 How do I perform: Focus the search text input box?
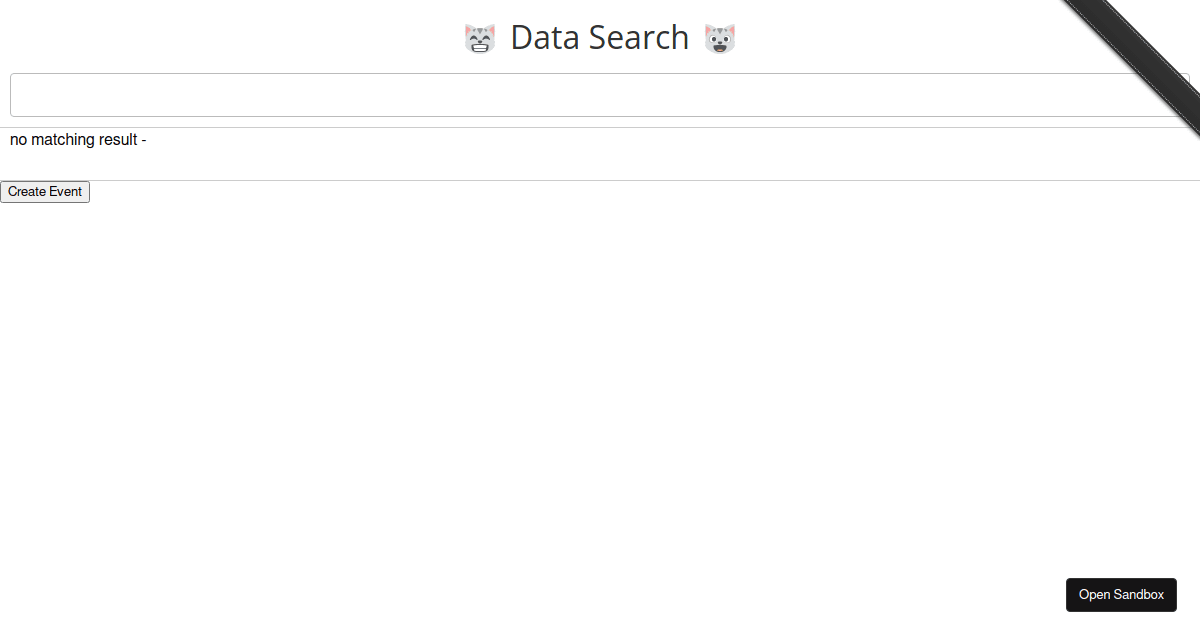(598, 95)
